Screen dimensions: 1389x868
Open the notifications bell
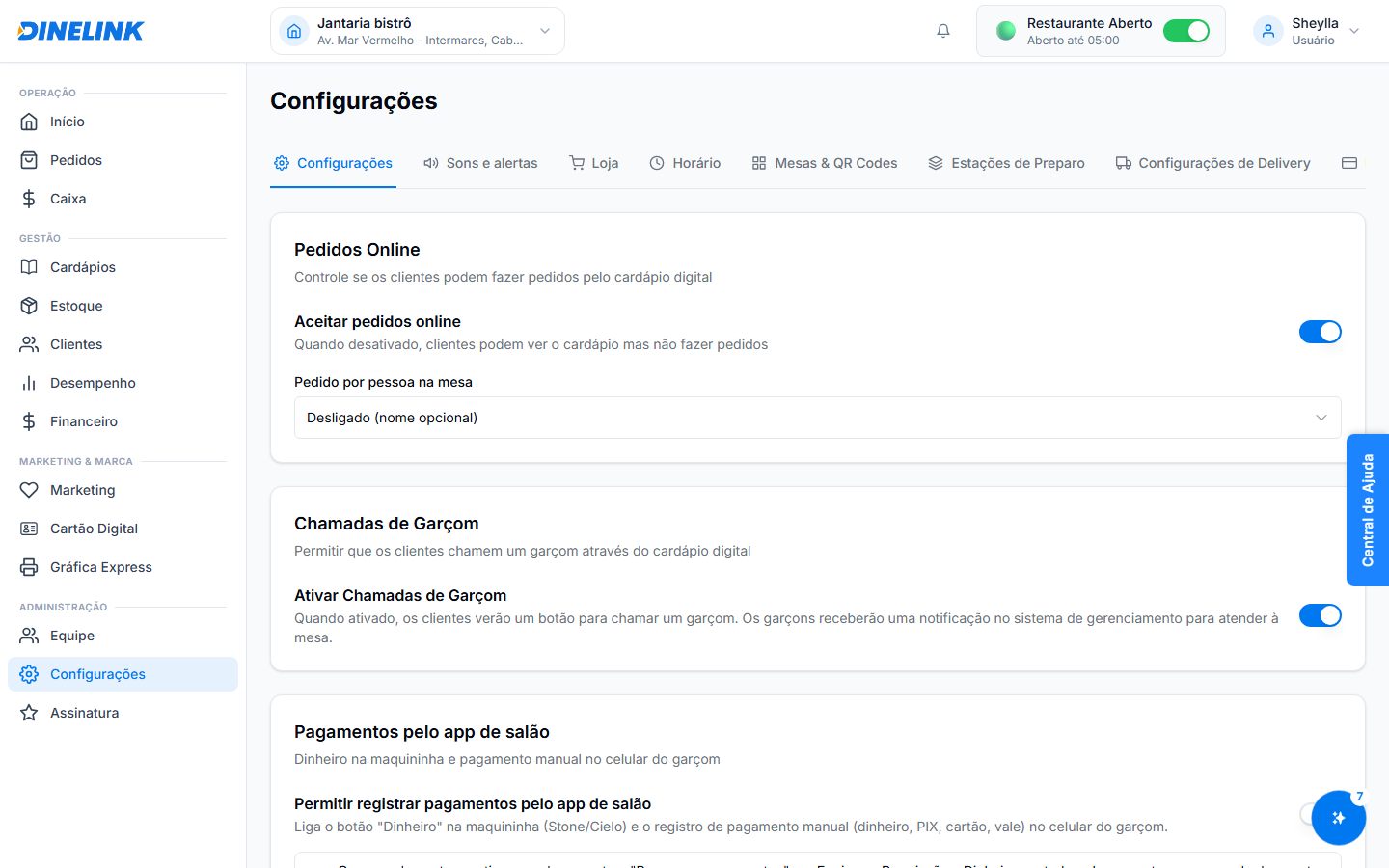point(943,31)
